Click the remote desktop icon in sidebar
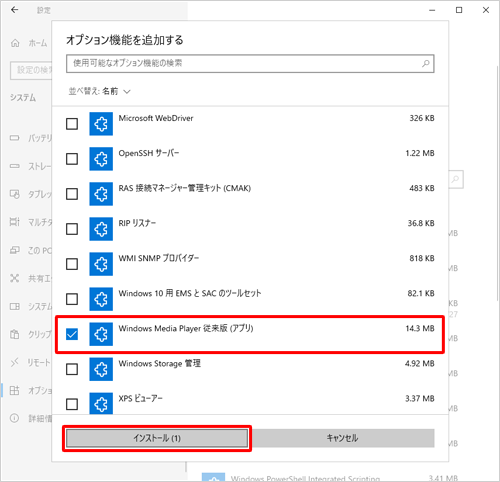The image size is (500, 482). (x=14, y=362)
